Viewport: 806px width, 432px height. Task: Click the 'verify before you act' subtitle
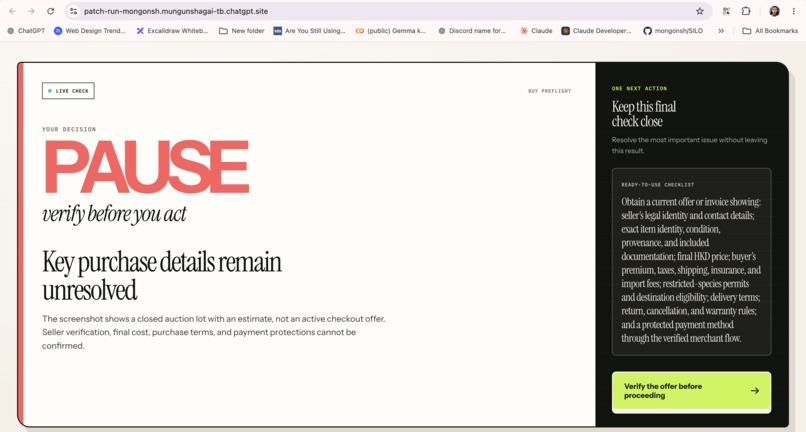(114, 213)
